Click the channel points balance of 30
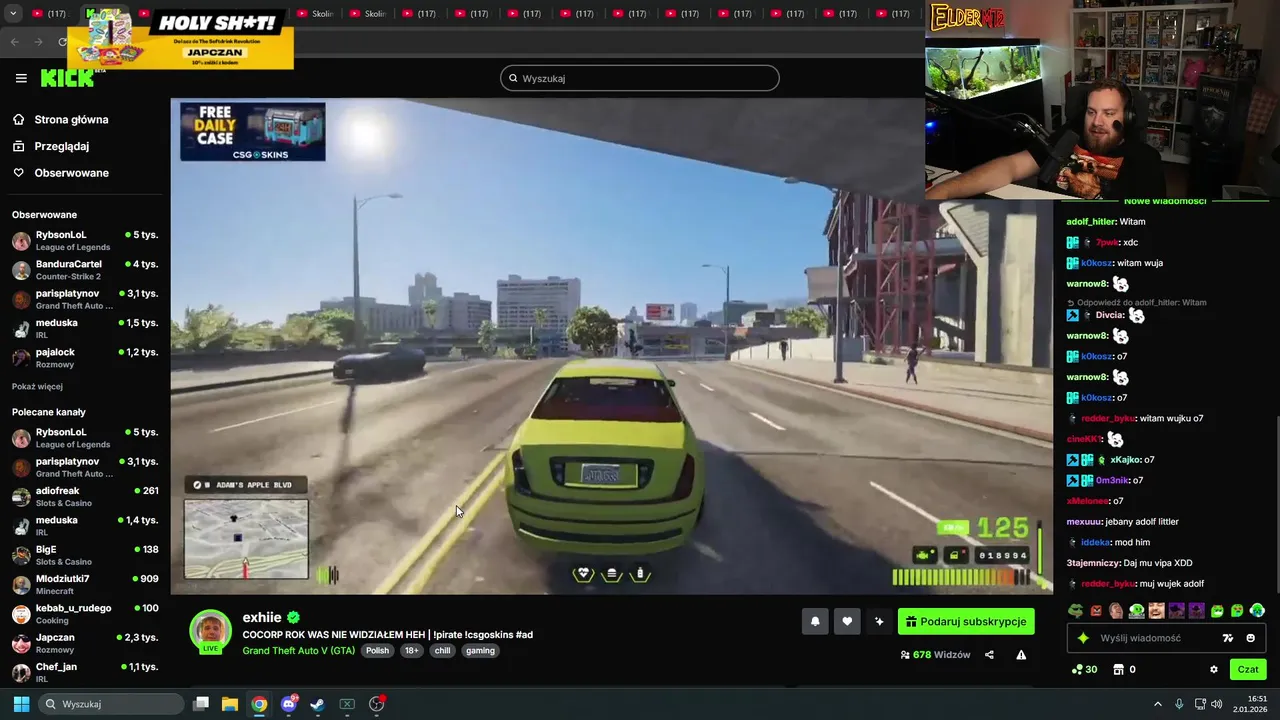Screen dimensions: 1280x720 (x=1084, y=670)
